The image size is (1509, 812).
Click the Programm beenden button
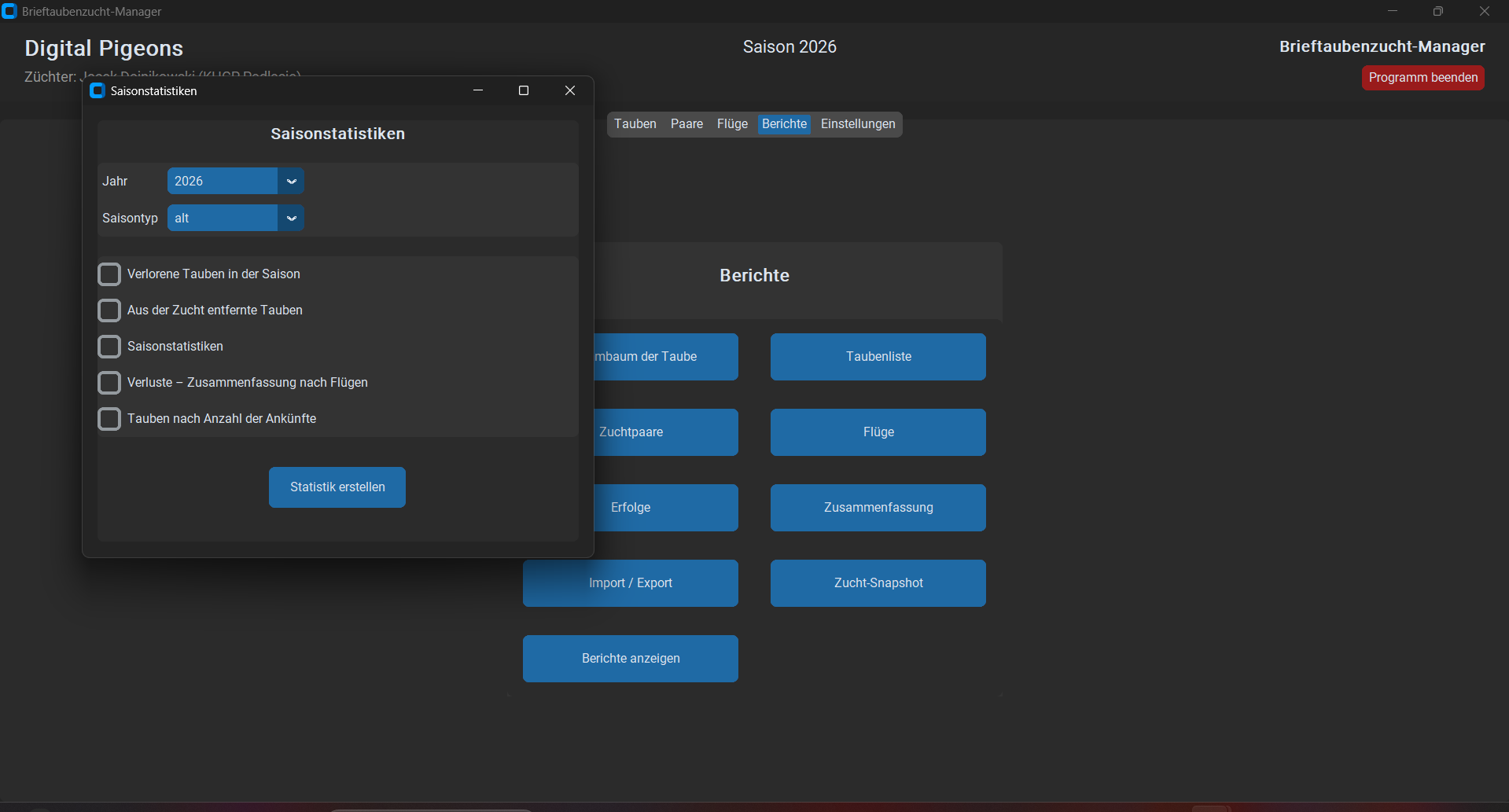(1423, 78)
